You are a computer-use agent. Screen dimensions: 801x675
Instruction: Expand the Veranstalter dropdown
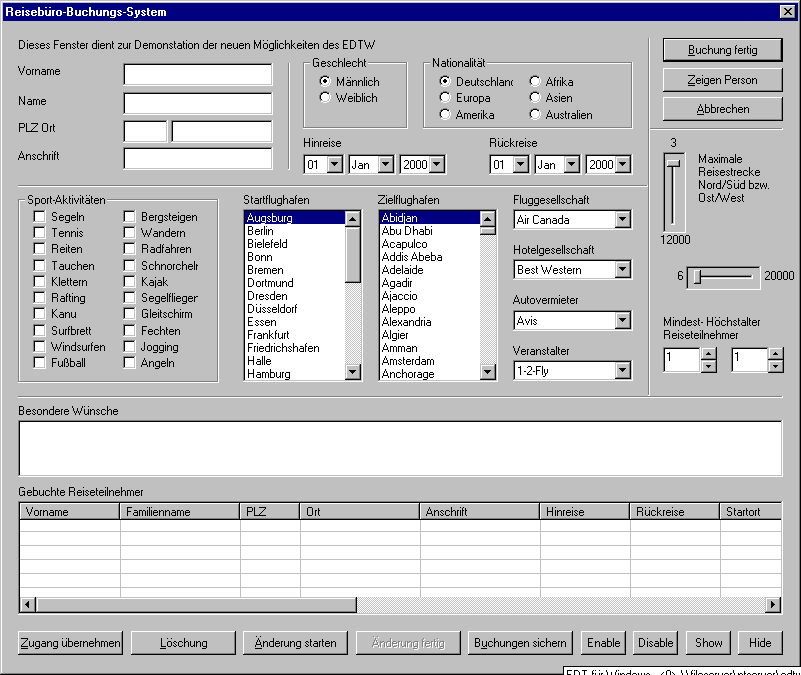click(x=622, y=371)
